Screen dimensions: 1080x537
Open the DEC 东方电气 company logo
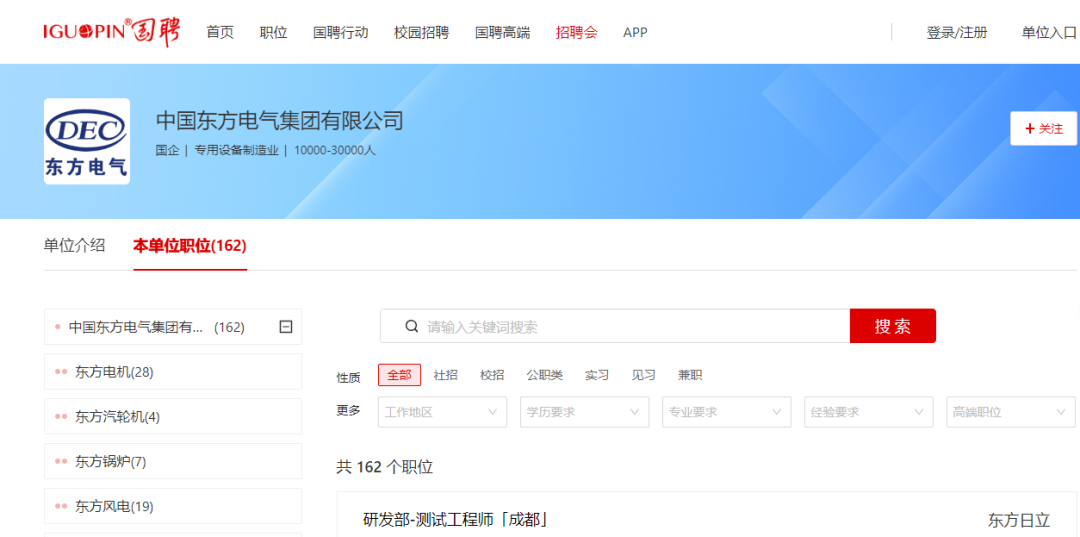[x=87, y=141]
